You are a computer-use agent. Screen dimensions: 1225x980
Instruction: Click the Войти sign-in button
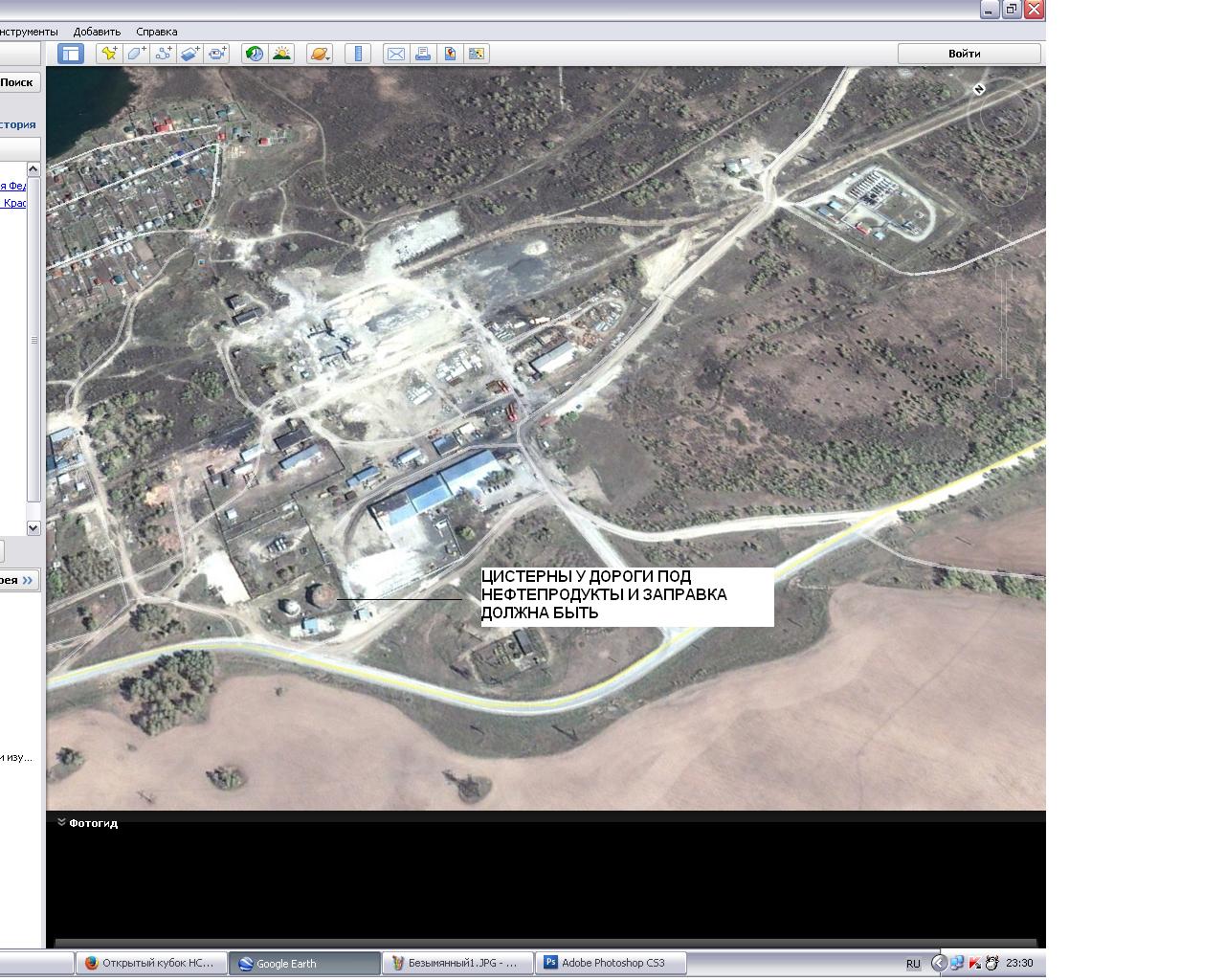click(968, 54)
